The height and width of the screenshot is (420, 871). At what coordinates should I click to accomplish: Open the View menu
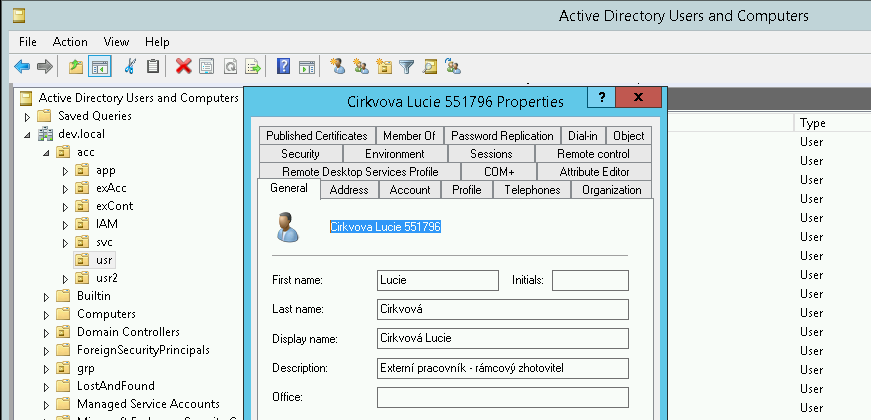[x=117, y=42]
